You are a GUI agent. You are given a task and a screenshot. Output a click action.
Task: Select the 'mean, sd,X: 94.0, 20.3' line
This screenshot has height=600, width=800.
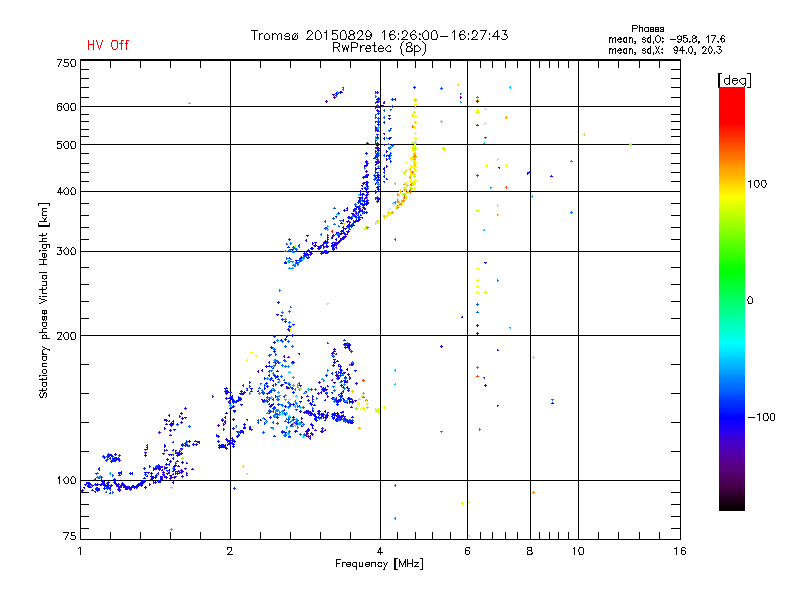point(665,50)
